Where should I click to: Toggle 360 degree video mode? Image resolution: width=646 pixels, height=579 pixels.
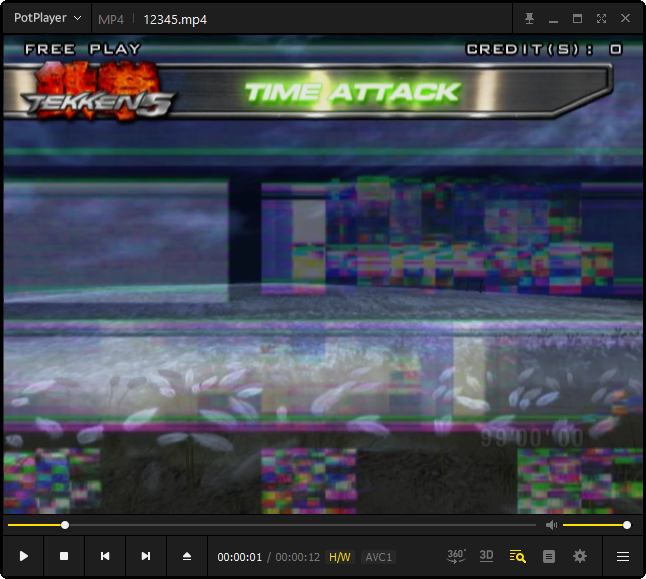pyautogui.click(x=456, y=556)
